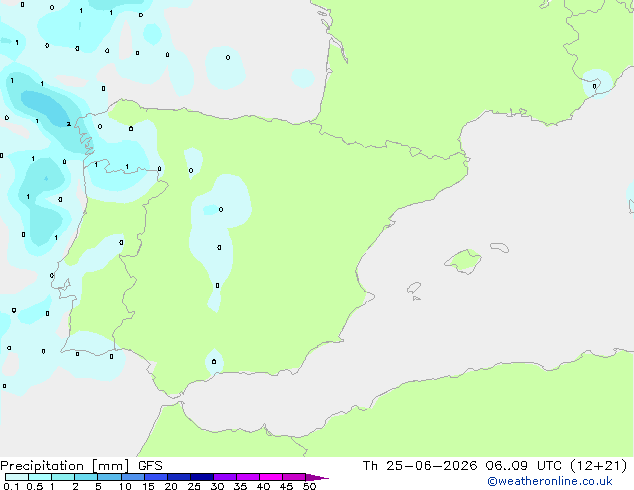
Task: Click the Mallorca island on the map
Action: [x=464, y=261]
